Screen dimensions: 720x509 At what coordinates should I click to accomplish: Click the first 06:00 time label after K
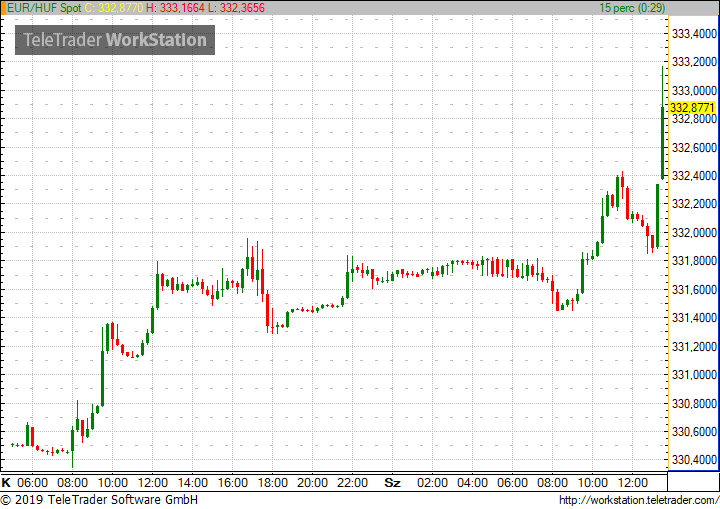(32, 483)
